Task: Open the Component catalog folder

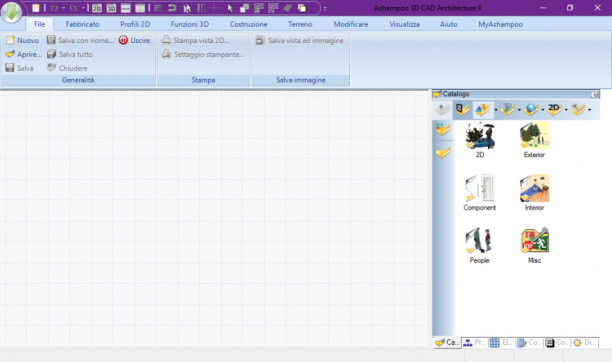Action: coord(480,193)
